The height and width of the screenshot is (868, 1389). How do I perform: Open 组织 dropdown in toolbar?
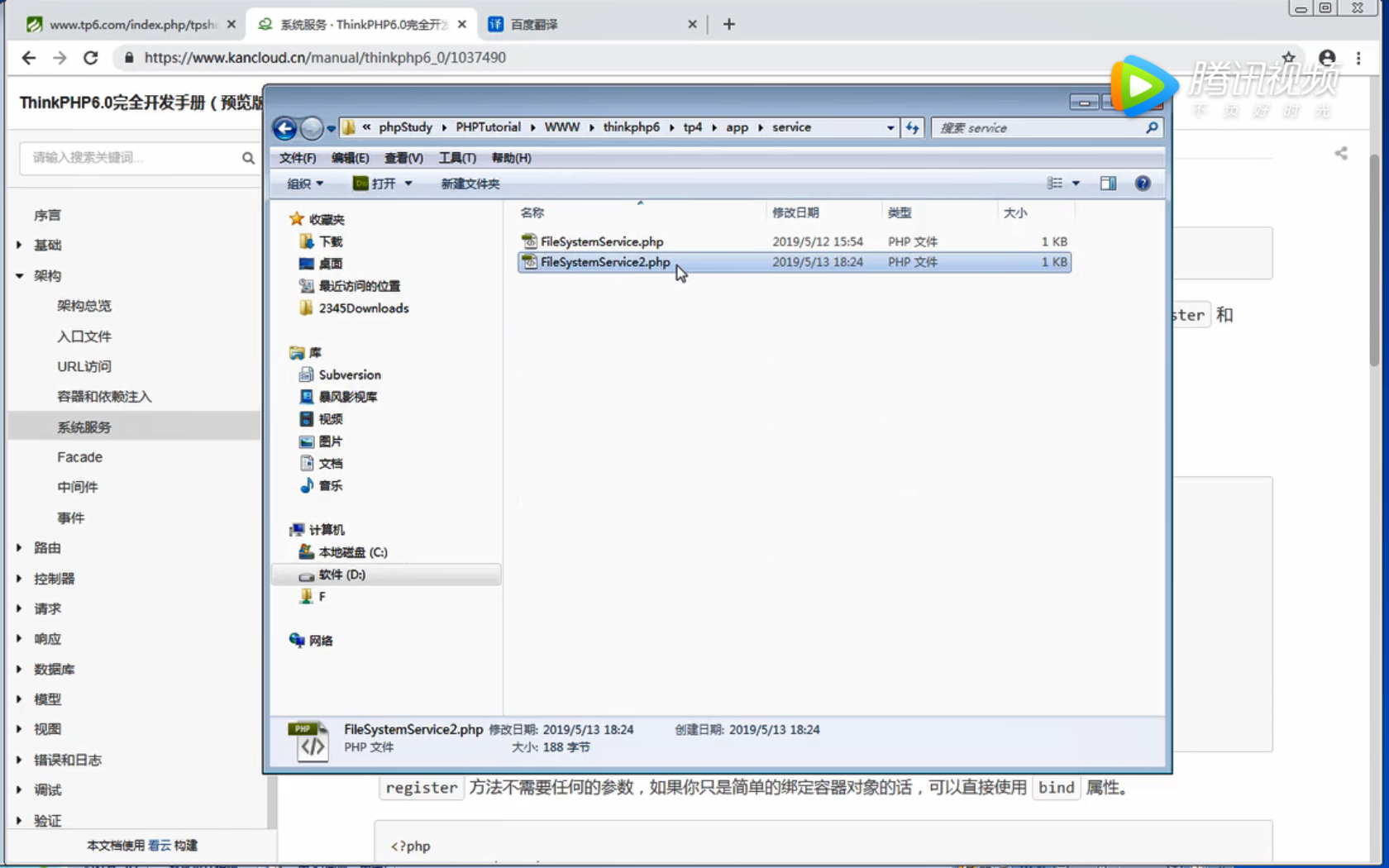tap(305, 184)
